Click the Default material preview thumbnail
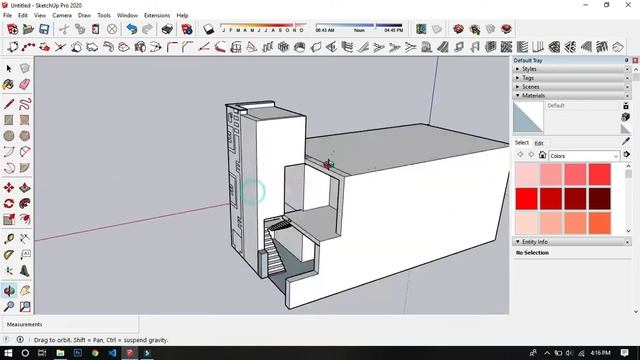Image resolution: width=640 pixels, height=360 pixels. click(x=528, y=118)
